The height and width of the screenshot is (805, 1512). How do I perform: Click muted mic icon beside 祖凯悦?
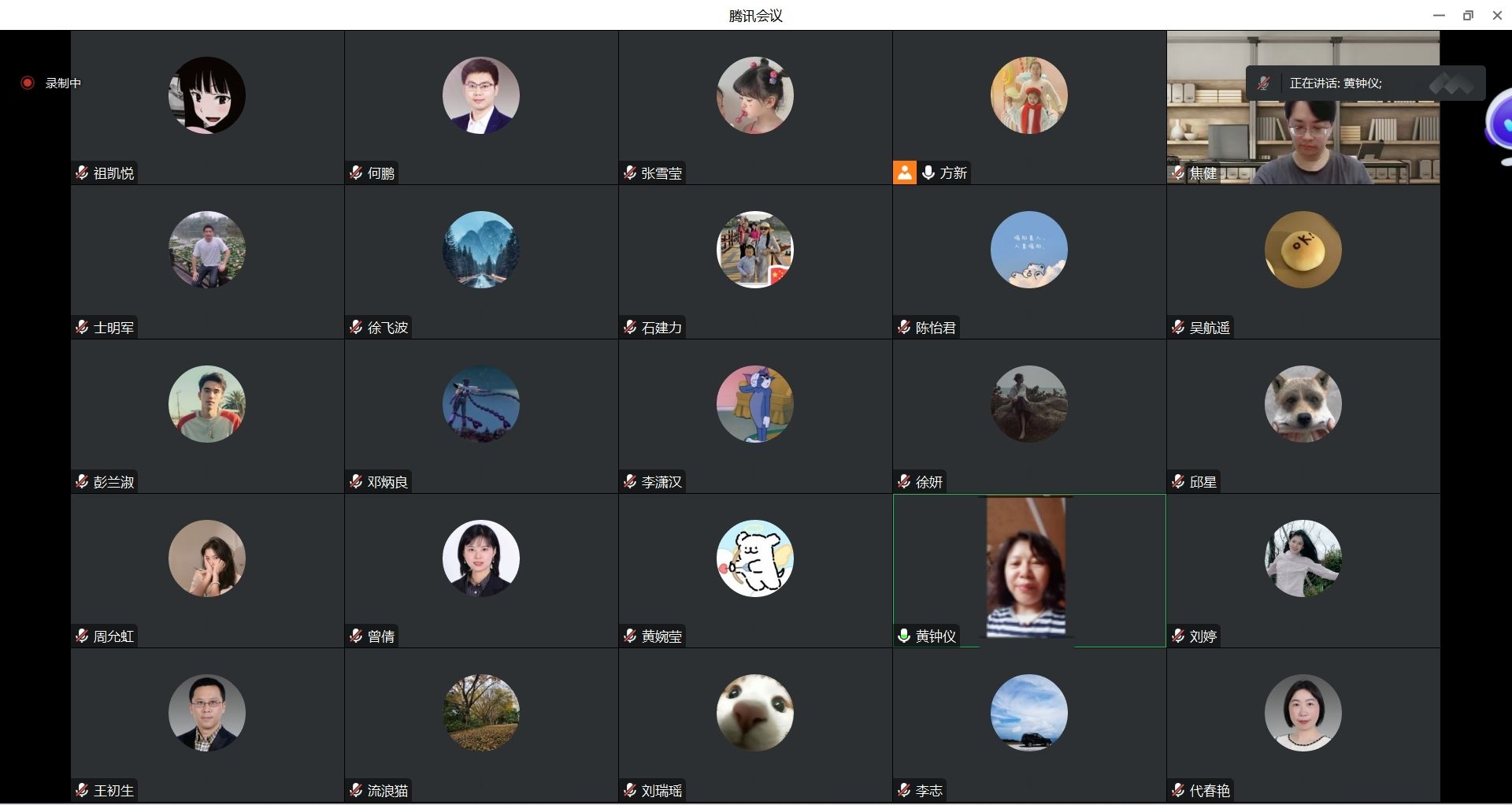tap(82, 172)
